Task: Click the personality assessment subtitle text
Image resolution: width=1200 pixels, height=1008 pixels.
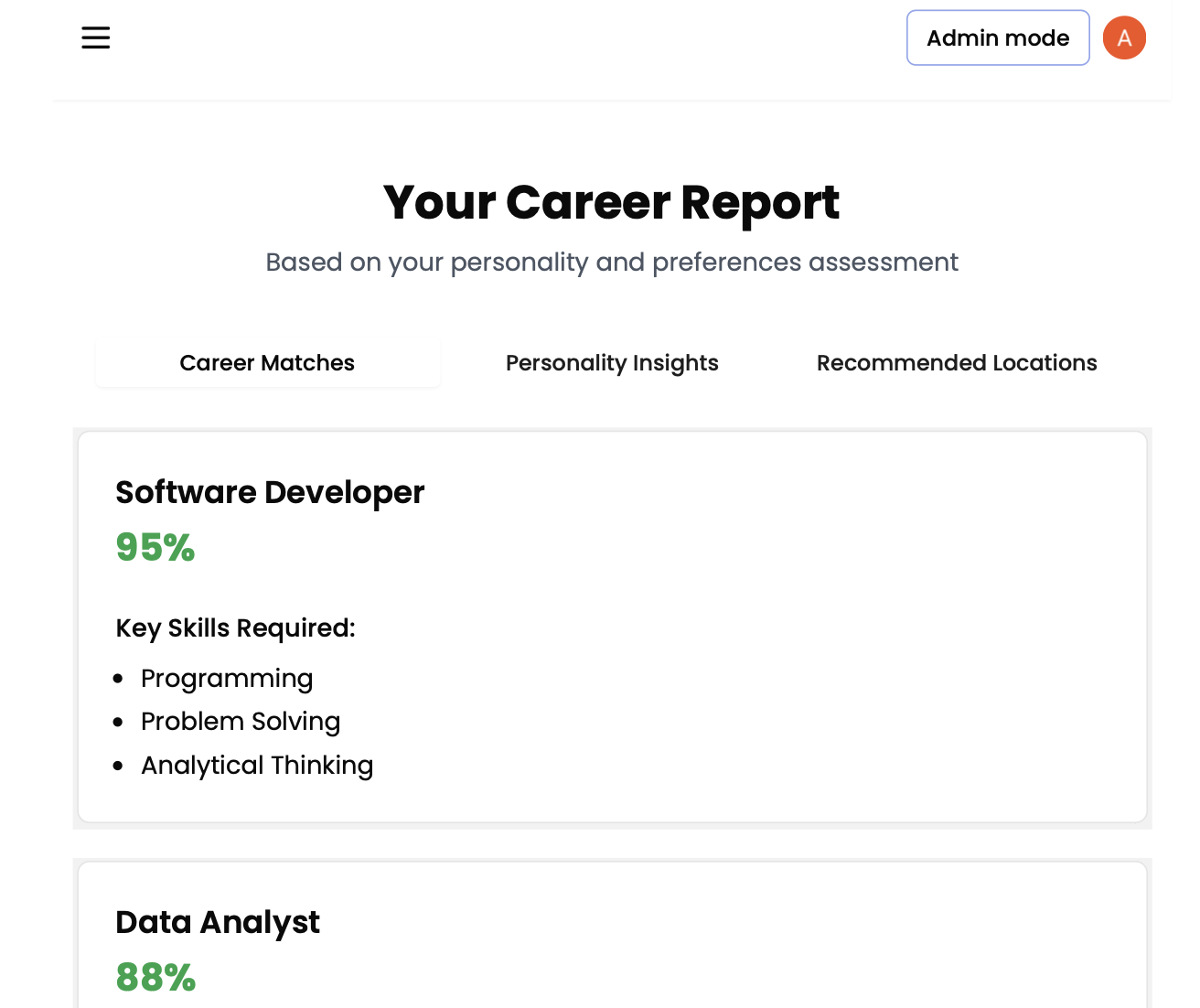Action: click(x=611, y=262)
